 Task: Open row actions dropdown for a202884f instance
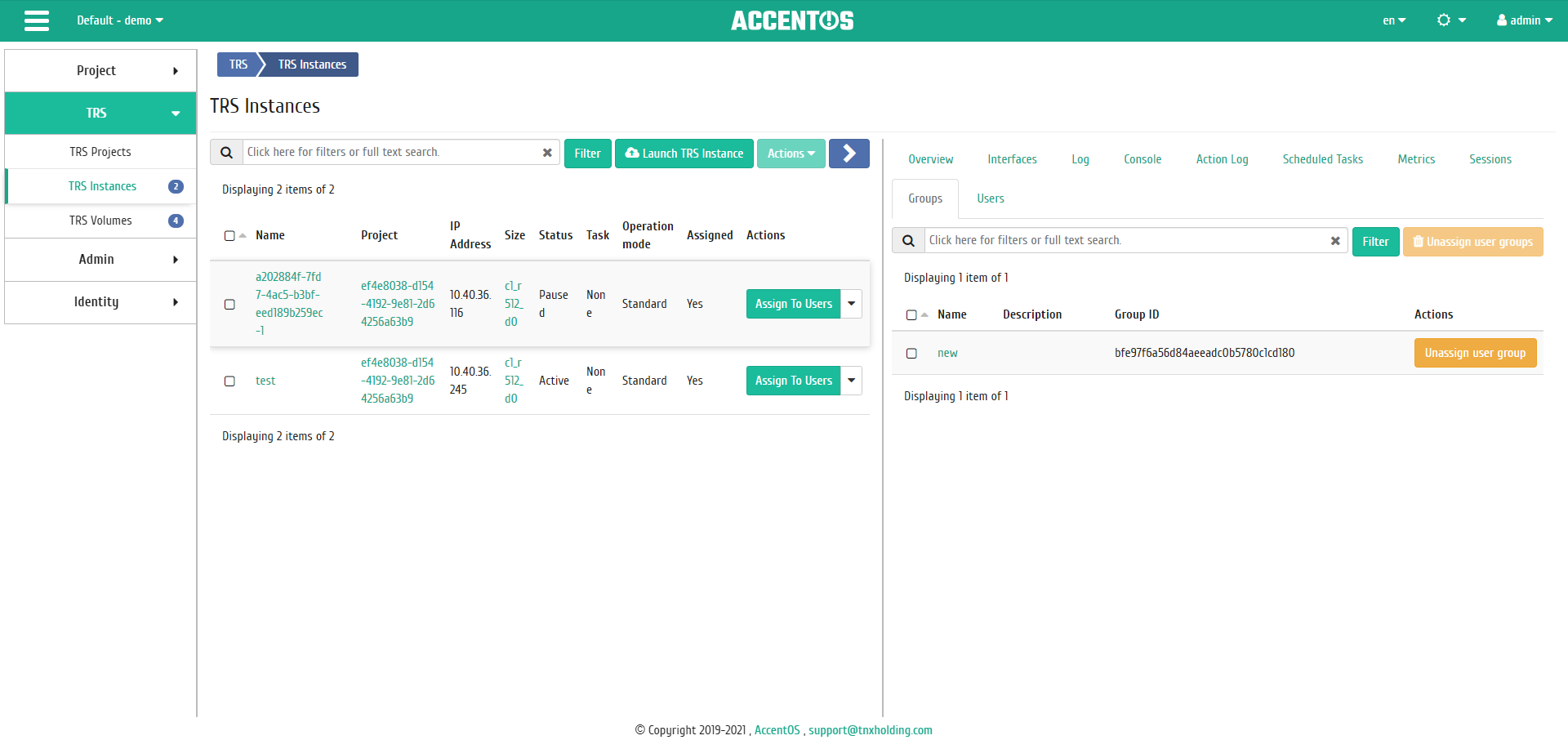(852, 304)
